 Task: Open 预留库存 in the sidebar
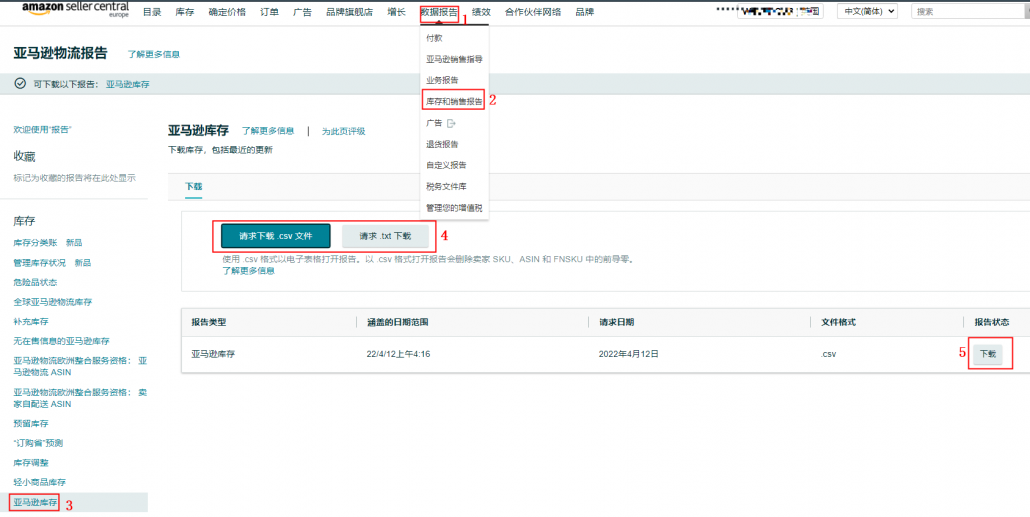31,424
